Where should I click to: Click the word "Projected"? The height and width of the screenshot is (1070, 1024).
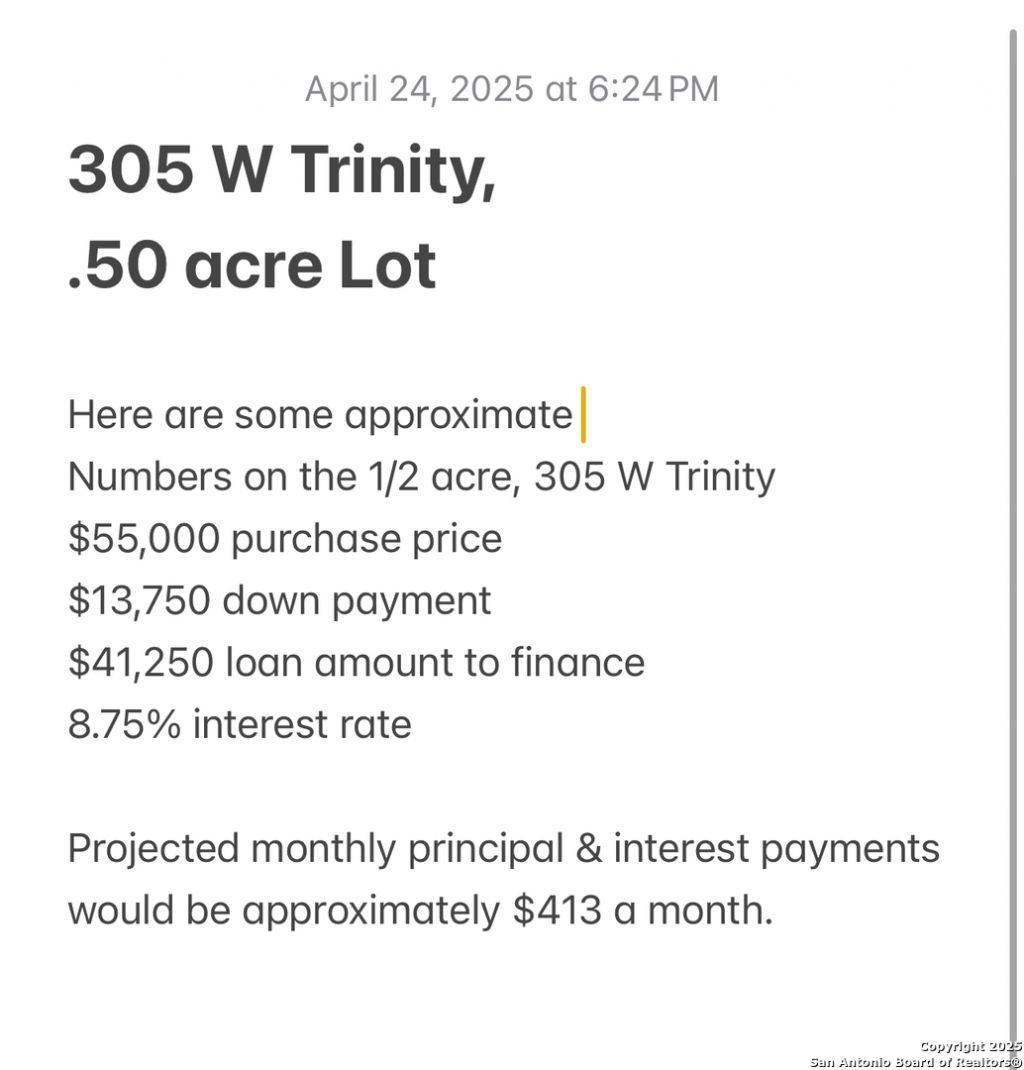(154, 849)
